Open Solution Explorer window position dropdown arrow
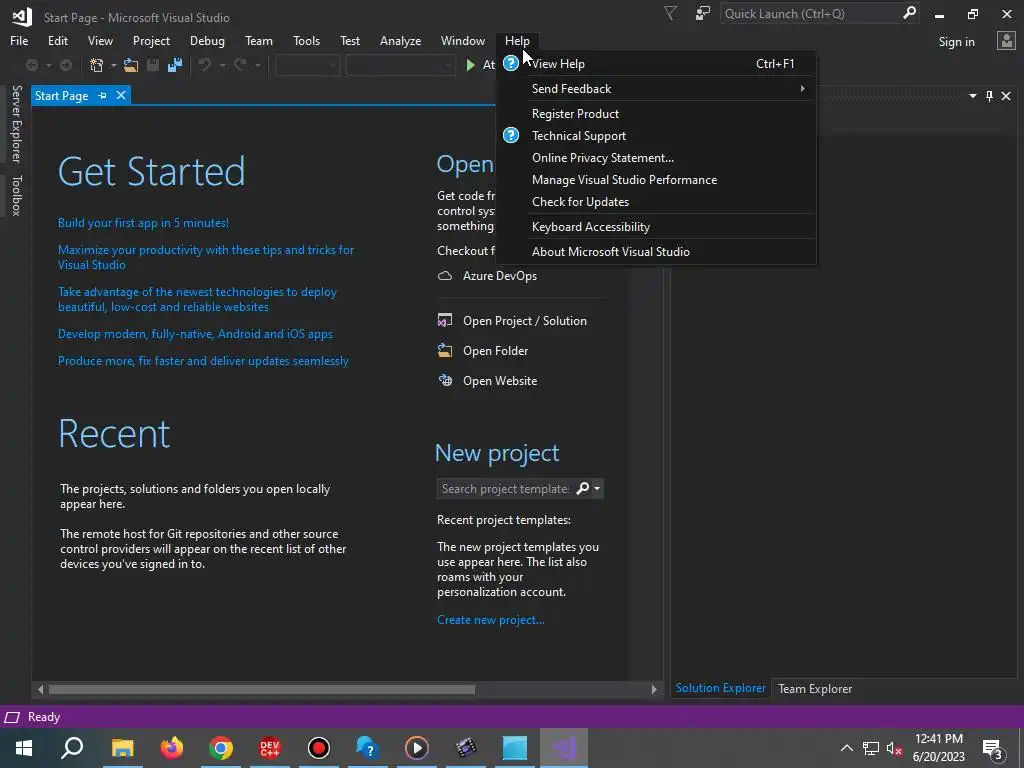Viewport: 1024px width, 768px height. 972,96
